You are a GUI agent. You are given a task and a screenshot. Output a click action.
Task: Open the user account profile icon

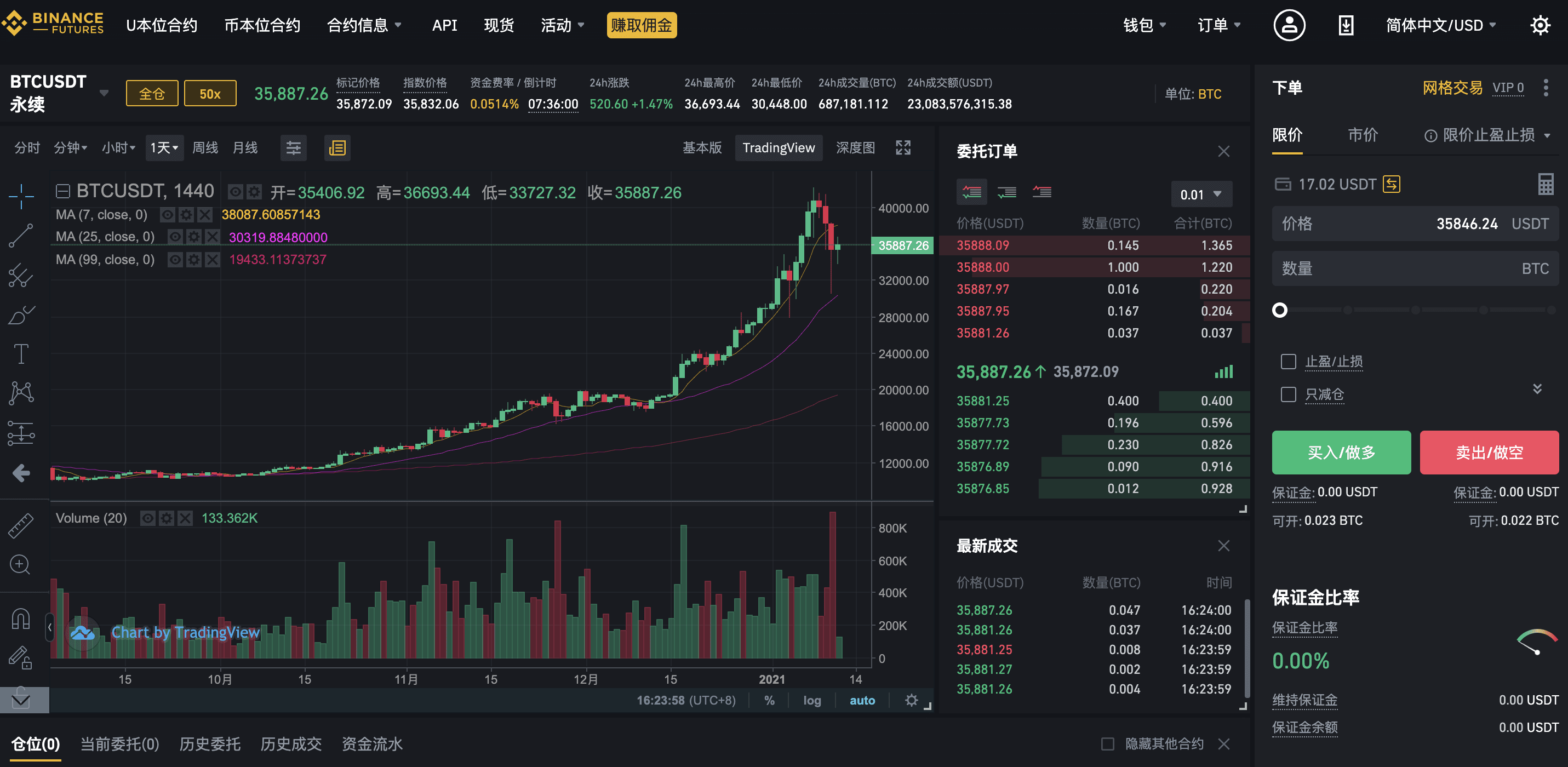point(1289,25)
